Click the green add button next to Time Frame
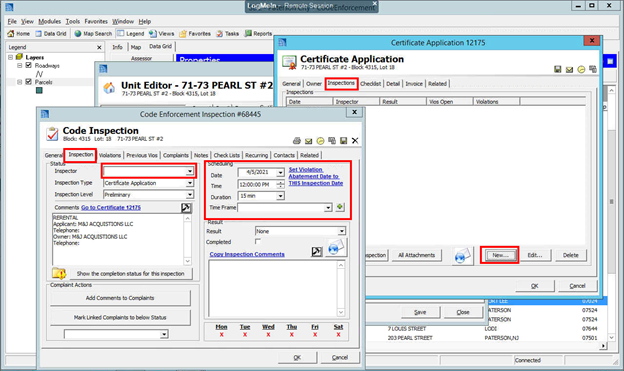 pos(339,207)
